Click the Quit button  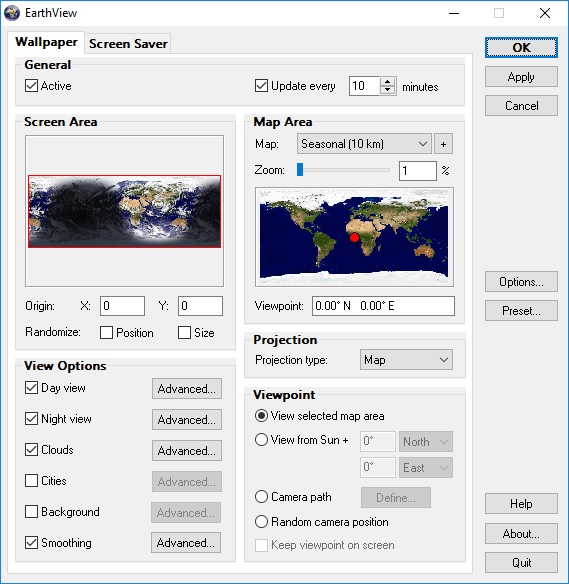(x=521, y=562)
